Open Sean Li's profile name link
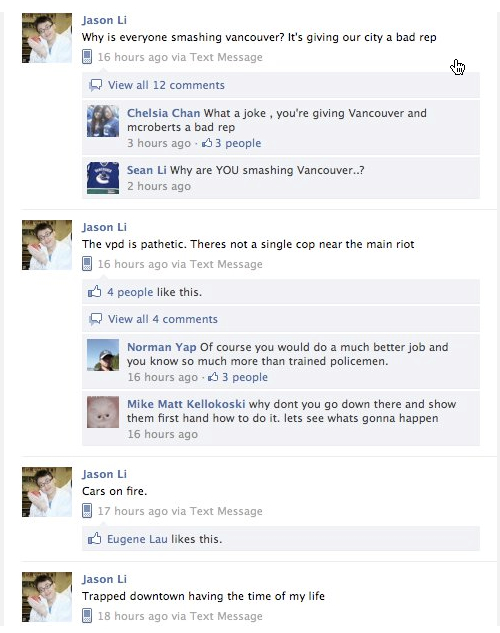 (146, 170)
